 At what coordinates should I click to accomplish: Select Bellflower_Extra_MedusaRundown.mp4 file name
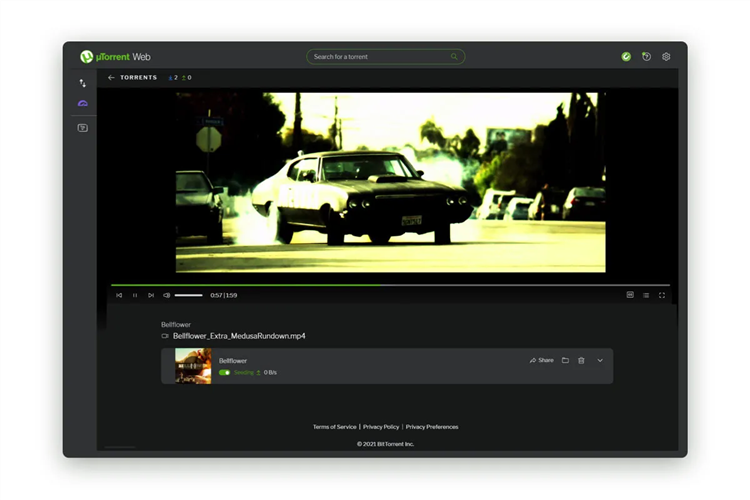pyautogui.click(x=239, y=336)
